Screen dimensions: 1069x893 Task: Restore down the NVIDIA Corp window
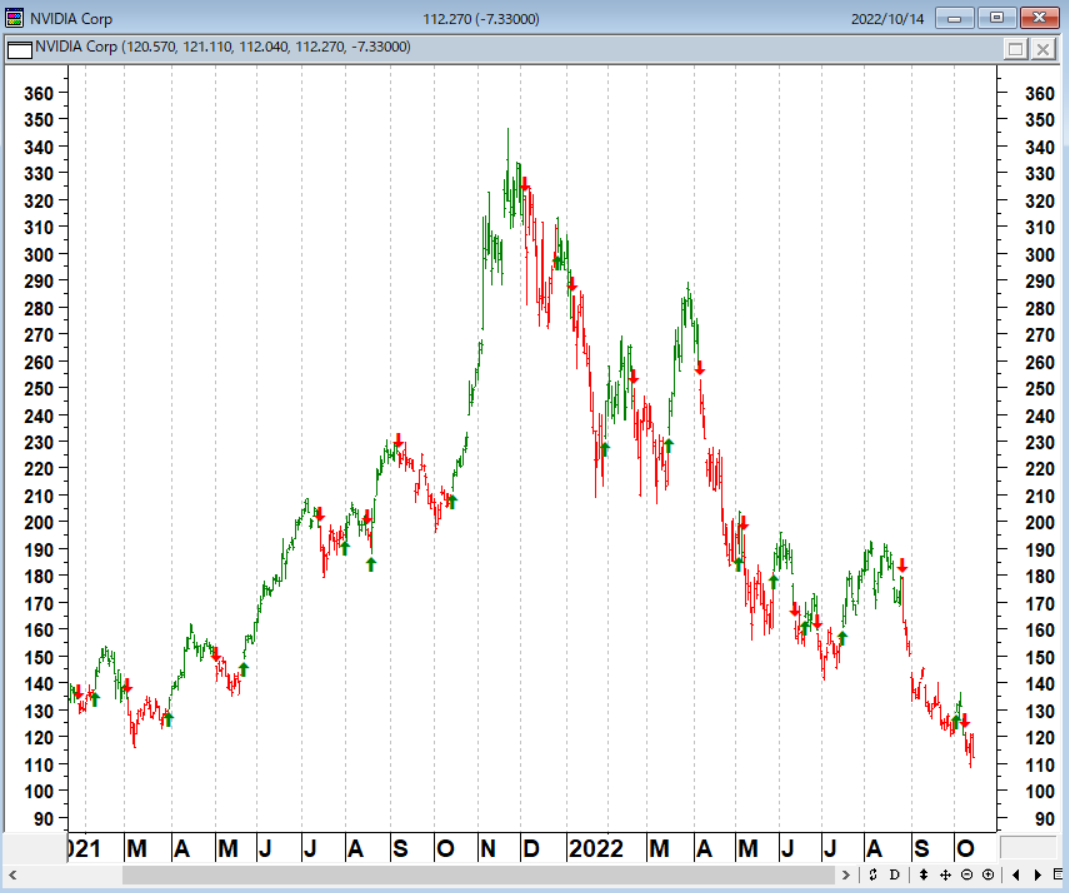tap(997, 18)
